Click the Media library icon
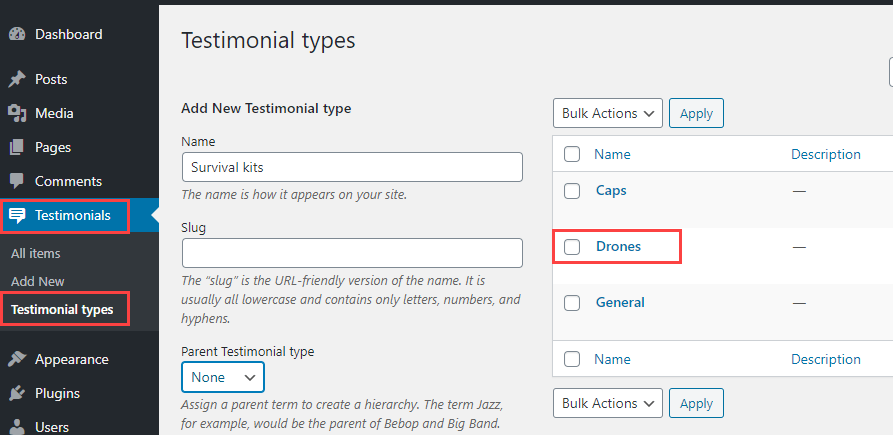The width and height of the screenshot is (893, 435). click(x=17, y=113)
